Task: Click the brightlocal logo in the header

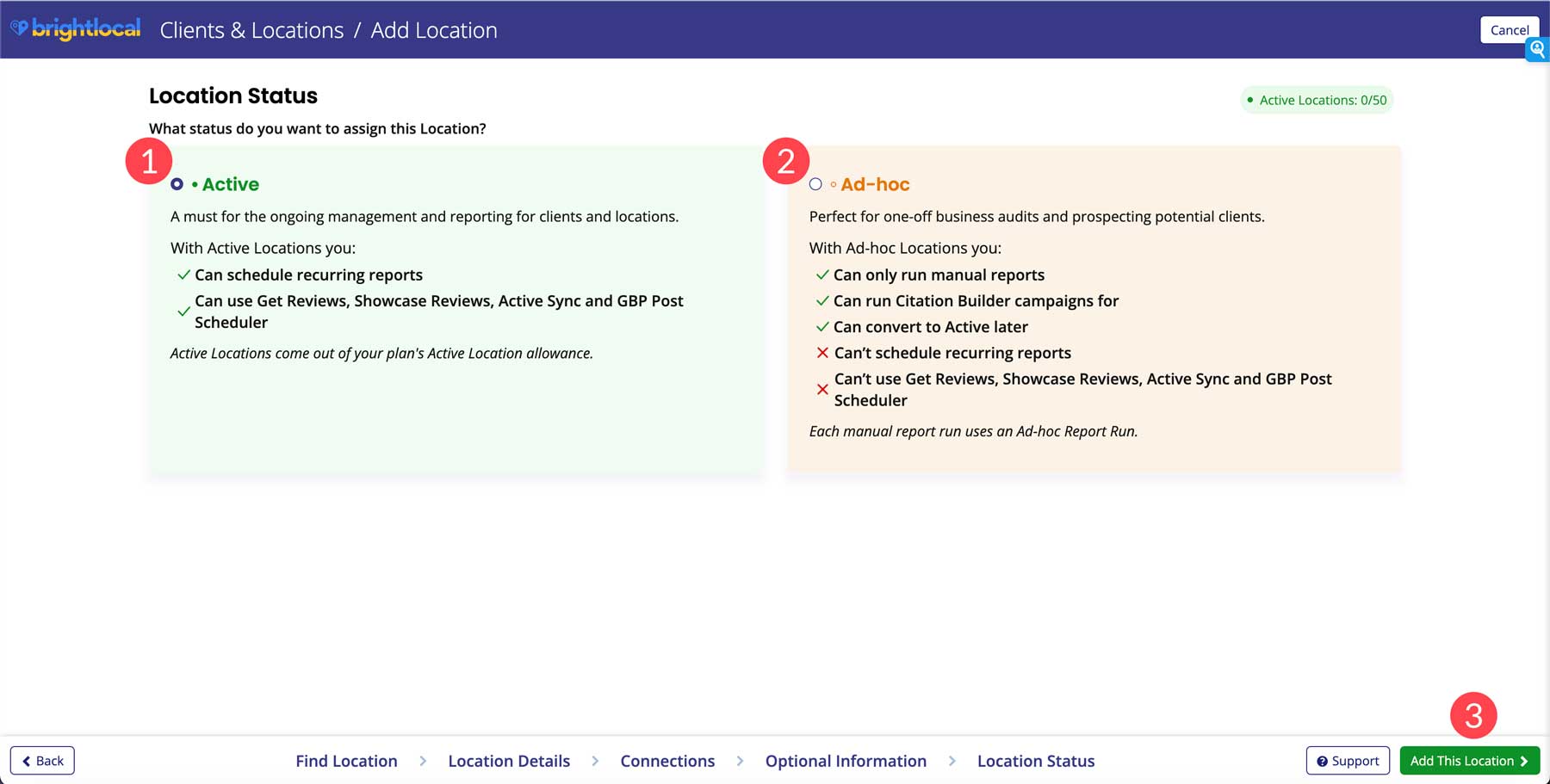Action: coord(76,28)
